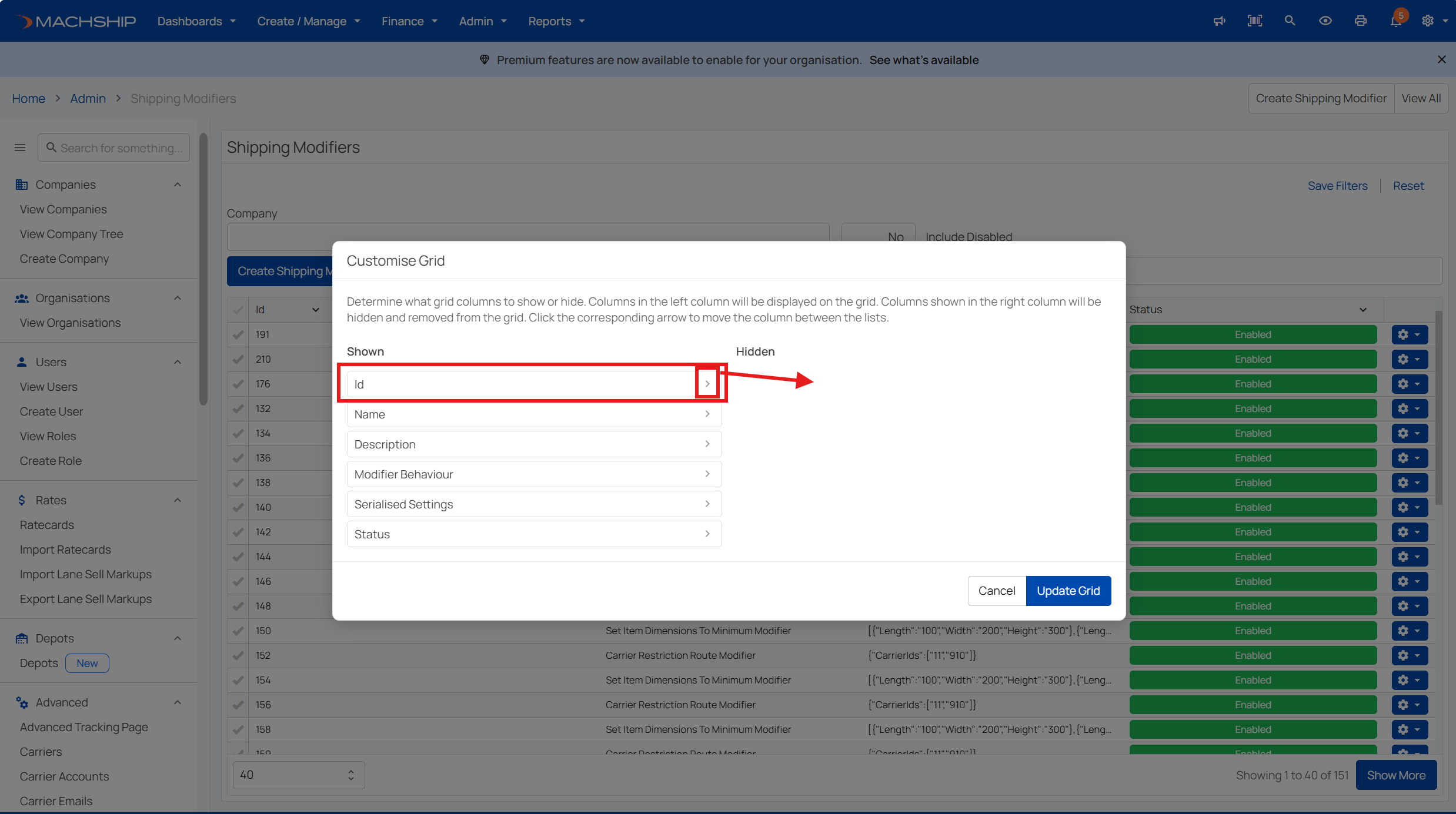Screen dimensions: 1456x814
Task: Click the announcements megaphone icon
Action: 1220,21
